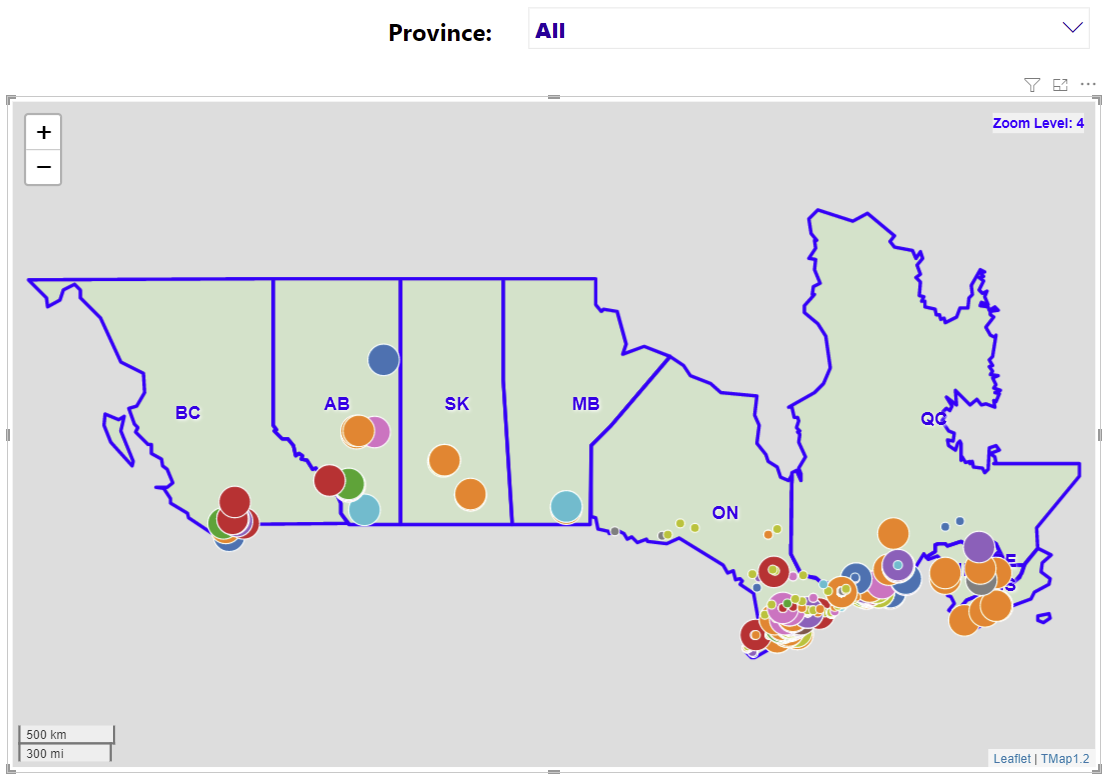Click the 300 mi scale bar

tap(64, 753)
